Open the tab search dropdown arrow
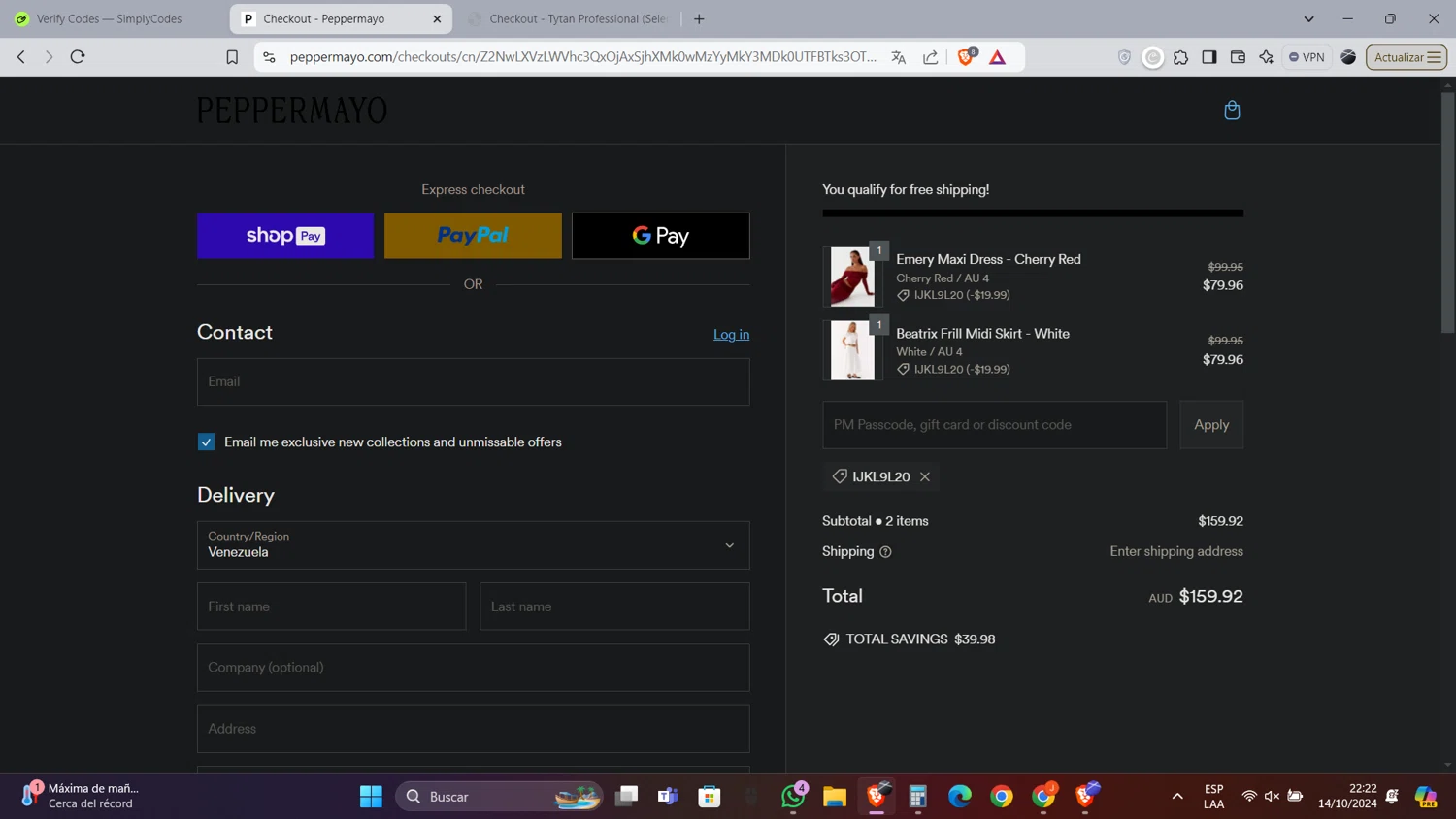 click(x=1308, y=18)
